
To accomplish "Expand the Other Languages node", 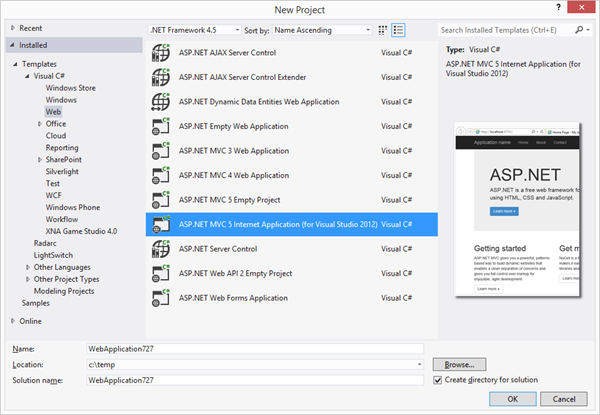I will pos(28,267).
